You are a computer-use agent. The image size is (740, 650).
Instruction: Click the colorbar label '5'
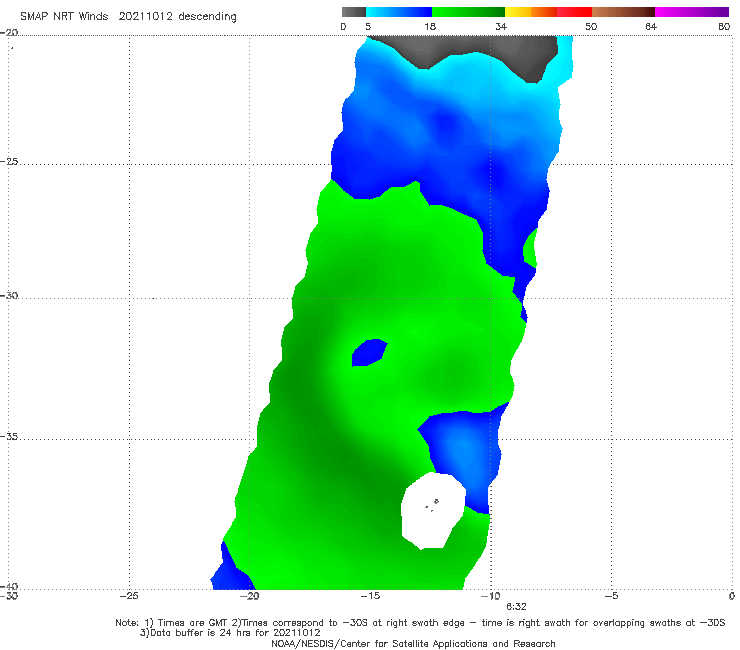(368, 26)
